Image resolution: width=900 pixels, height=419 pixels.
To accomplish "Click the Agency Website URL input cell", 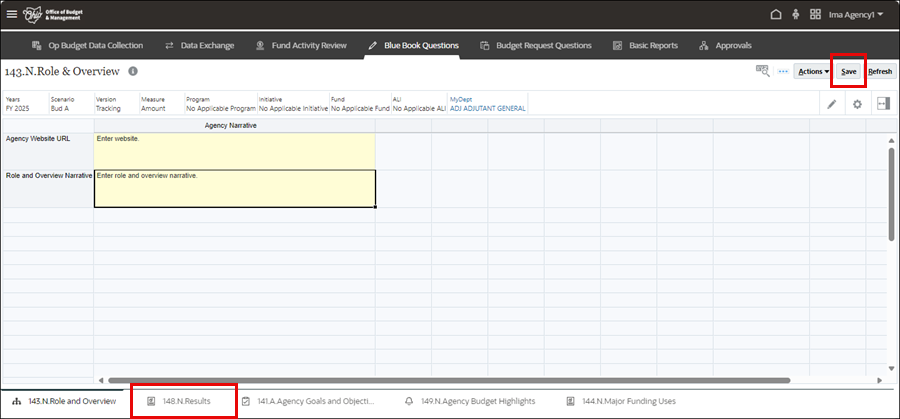I will 235,150.
